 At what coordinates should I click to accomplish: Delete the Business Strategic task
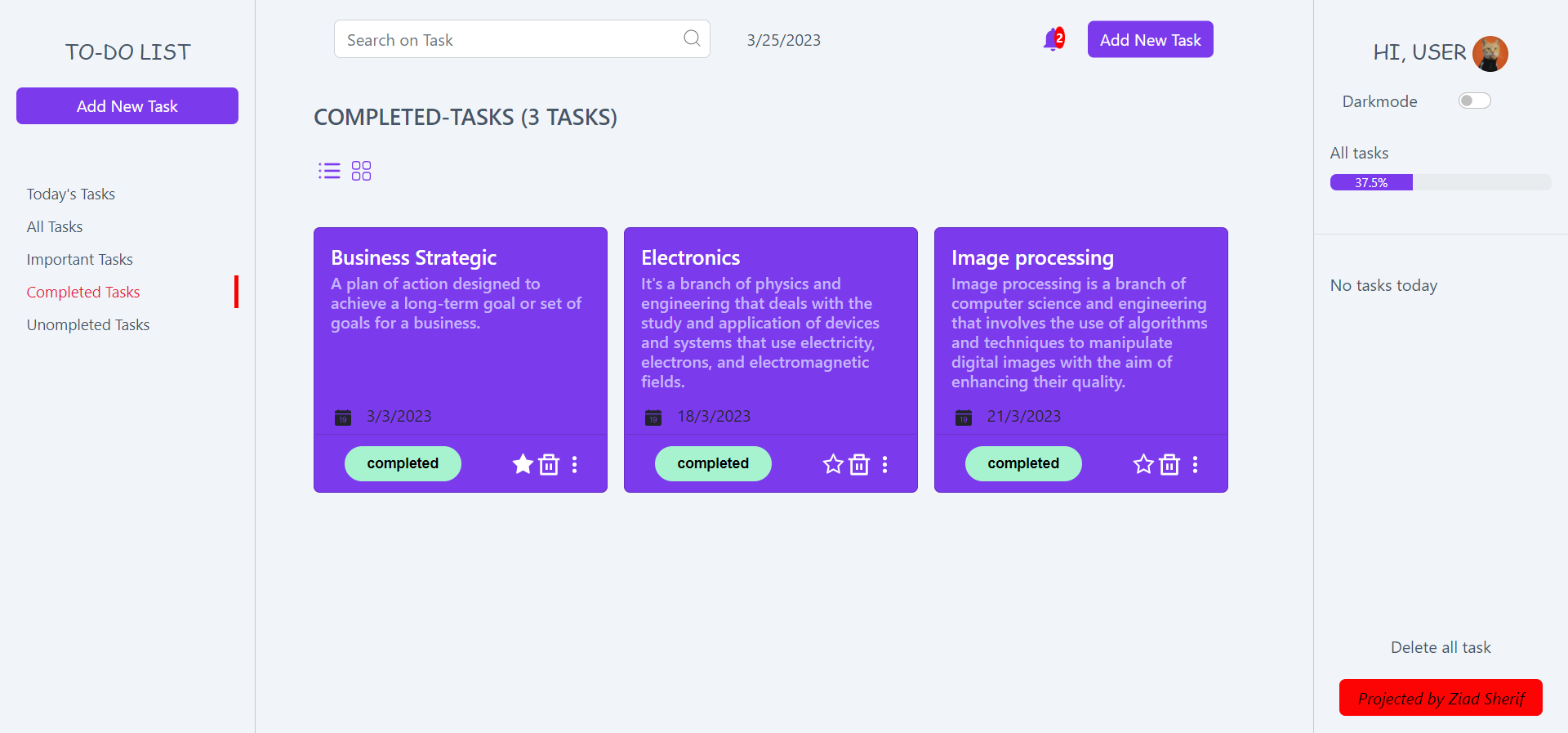(x=549, y=464)
